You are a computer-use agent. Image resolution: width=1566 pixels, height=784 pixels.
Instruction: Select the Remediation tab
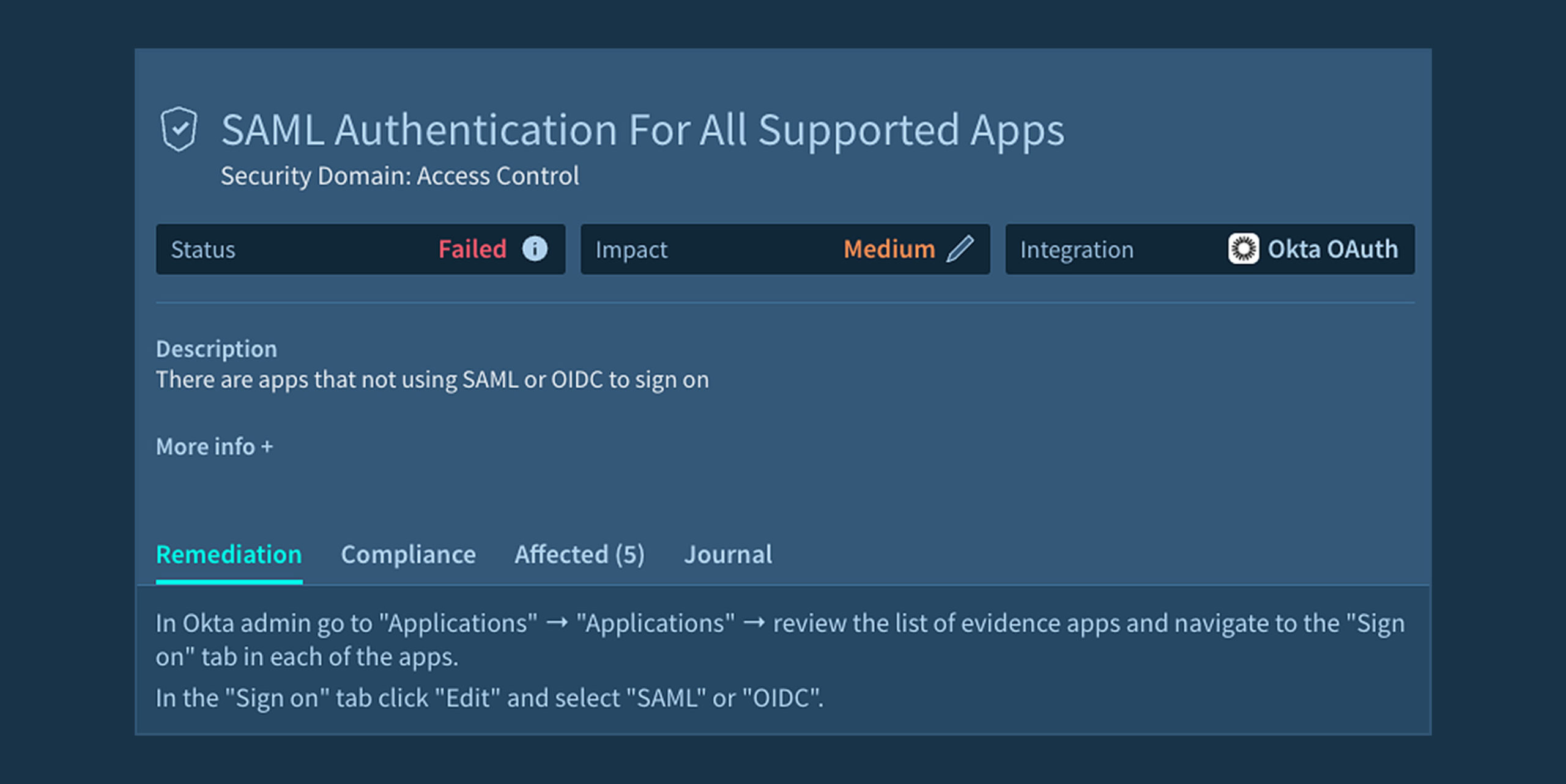[x=229, y=555]
